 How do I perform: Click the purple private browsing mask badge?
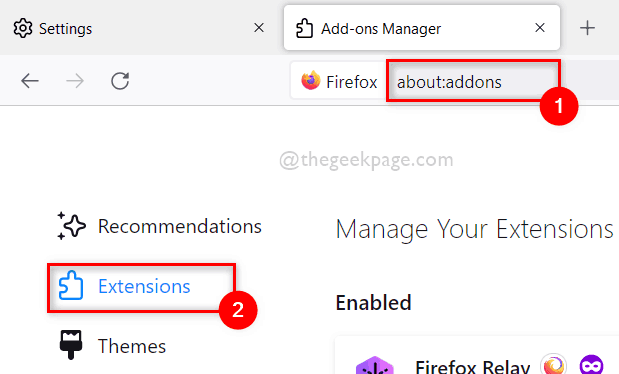click(591, 365)
